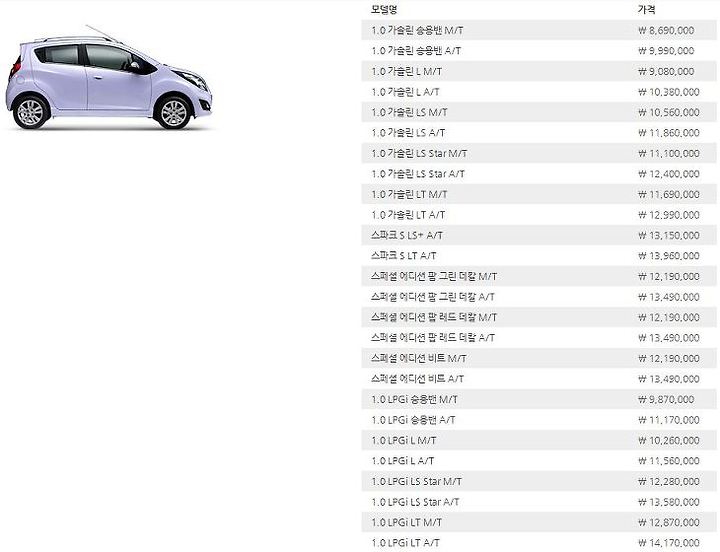Select the 스파크 S LT A/T model name
Image resolution: width=720 pixels, height=552 pixels.
404,256
